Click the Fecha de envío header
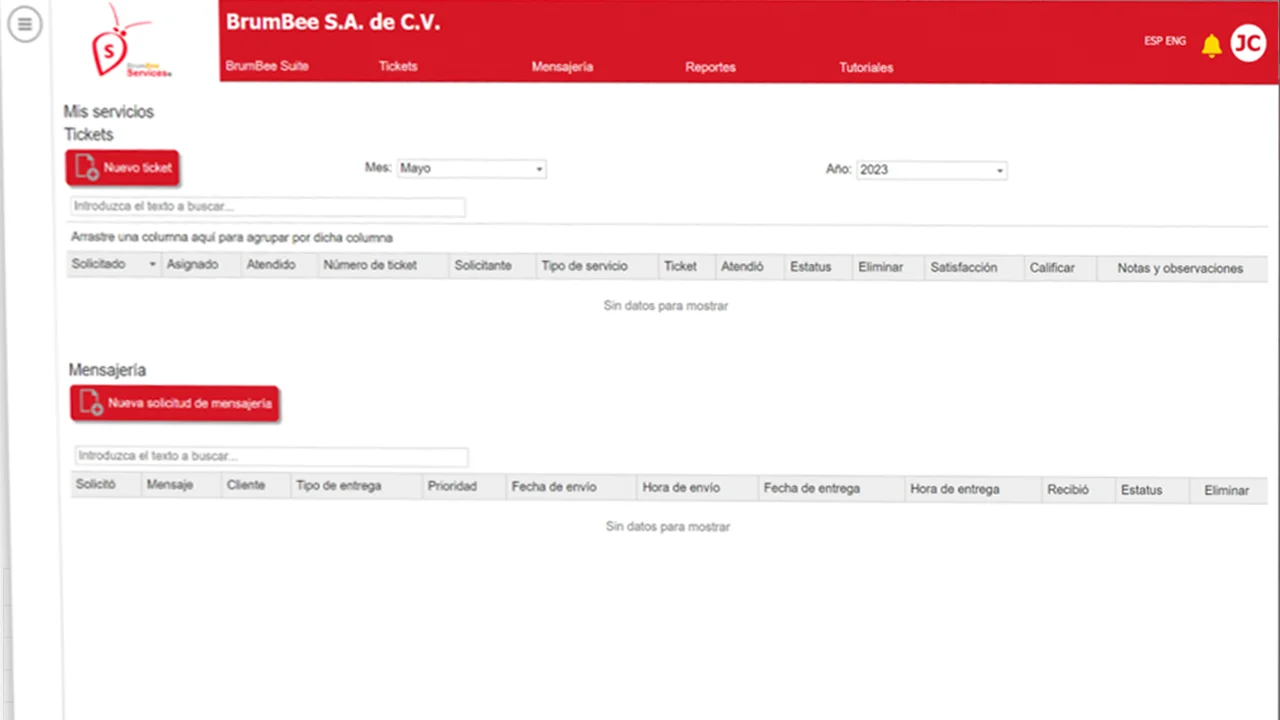Viewport: 1280px width, 720px height. [x=571, y=487]
